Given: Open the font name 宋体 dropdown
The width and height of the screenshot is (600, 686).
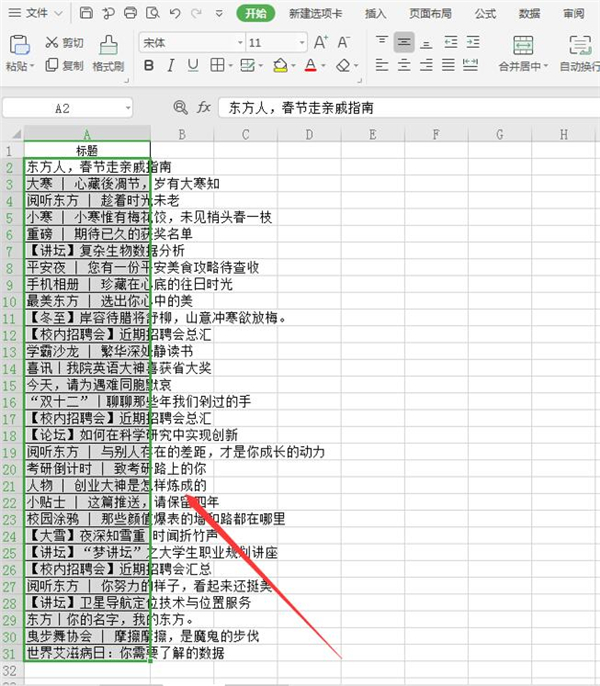Looking at the screenshot, I should point(240,43).
